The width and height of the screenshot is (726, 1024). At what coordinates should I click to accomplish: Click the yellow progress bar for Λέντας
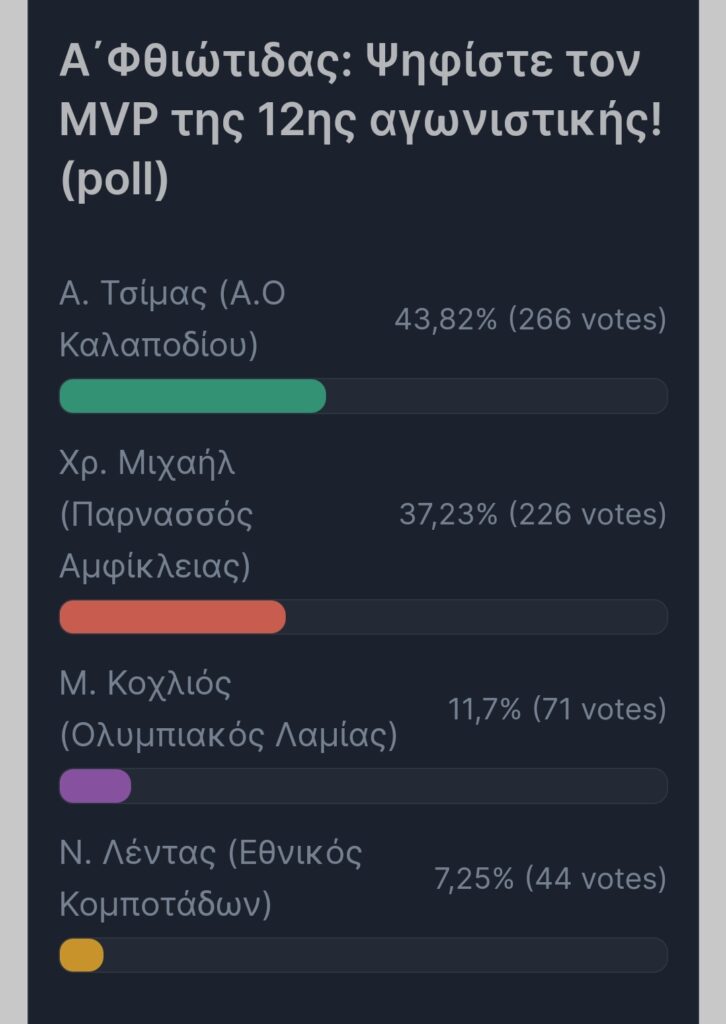tap(82, 955)
